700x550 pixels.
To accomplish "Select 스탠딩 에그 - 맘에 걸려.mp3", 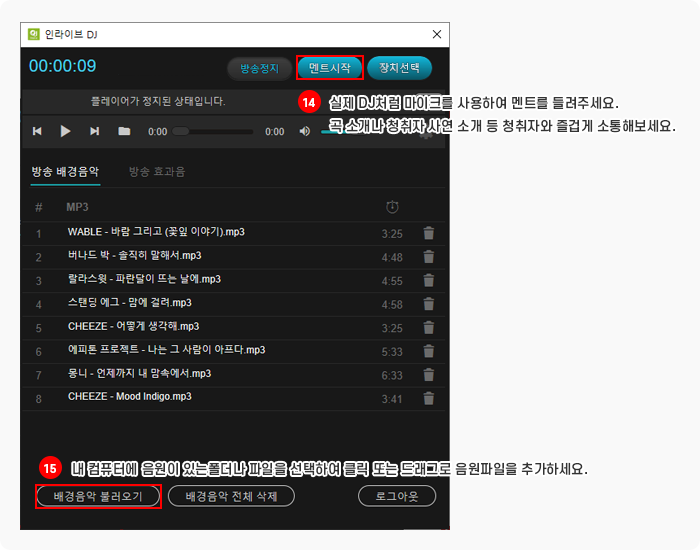I will (x=129, y=303).
